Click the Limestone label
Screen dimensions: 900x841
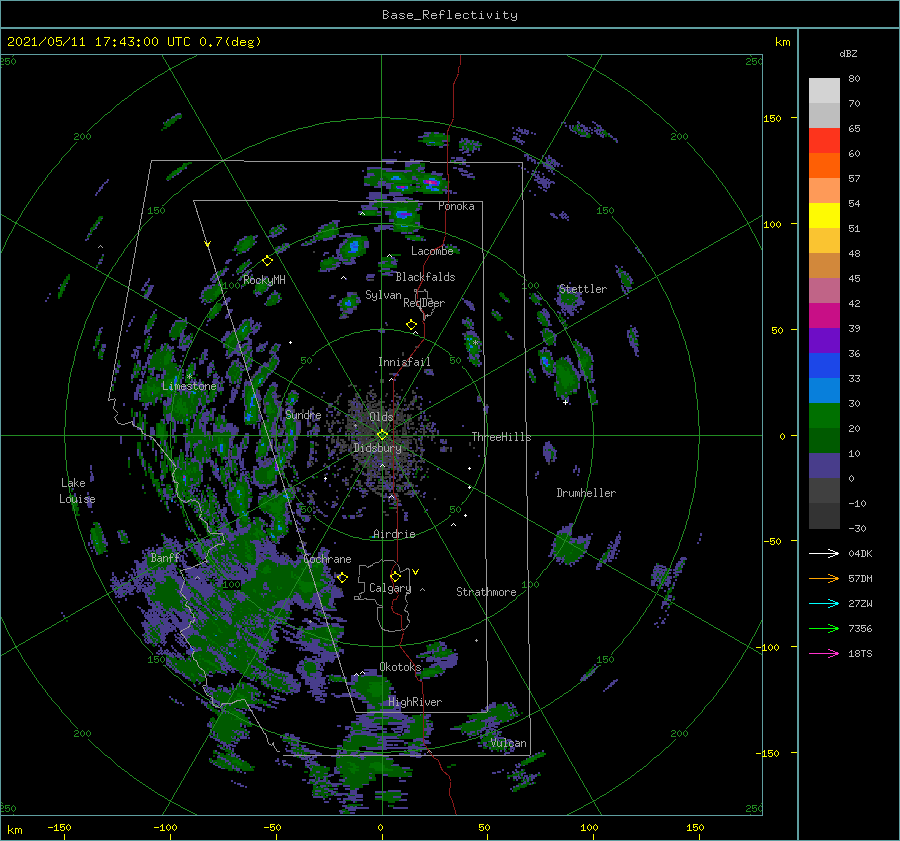(x=189, y=386)
